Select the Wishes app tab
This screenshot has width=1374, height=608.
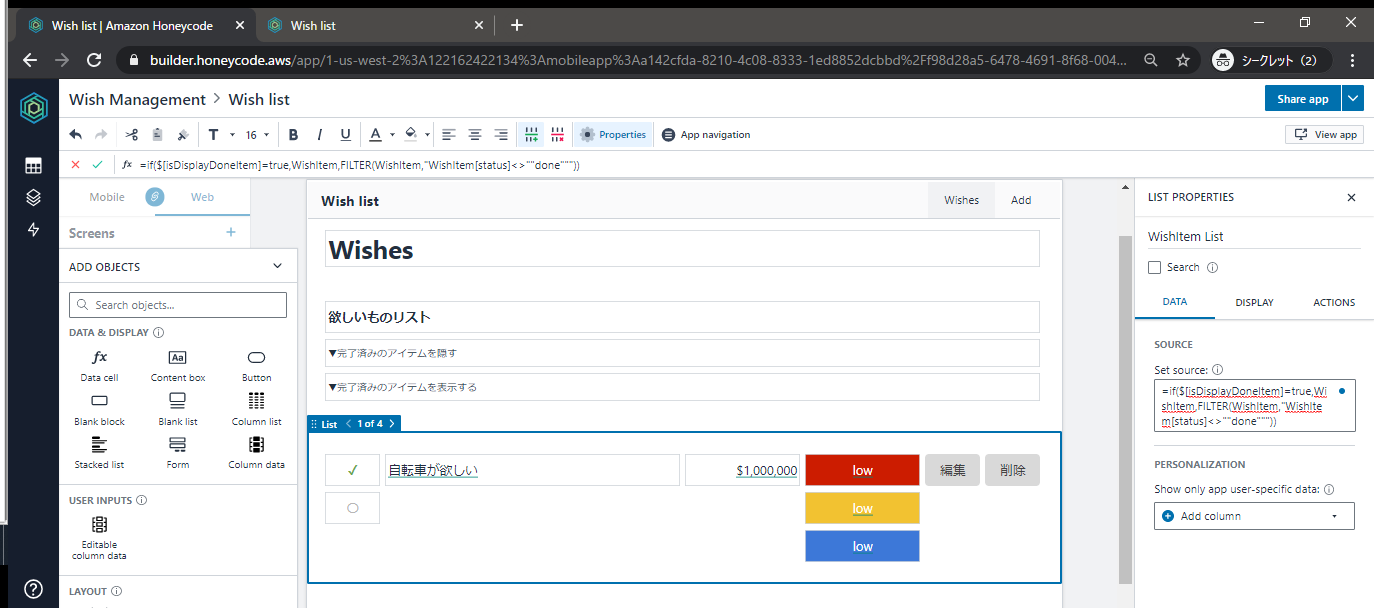(962, 200)
